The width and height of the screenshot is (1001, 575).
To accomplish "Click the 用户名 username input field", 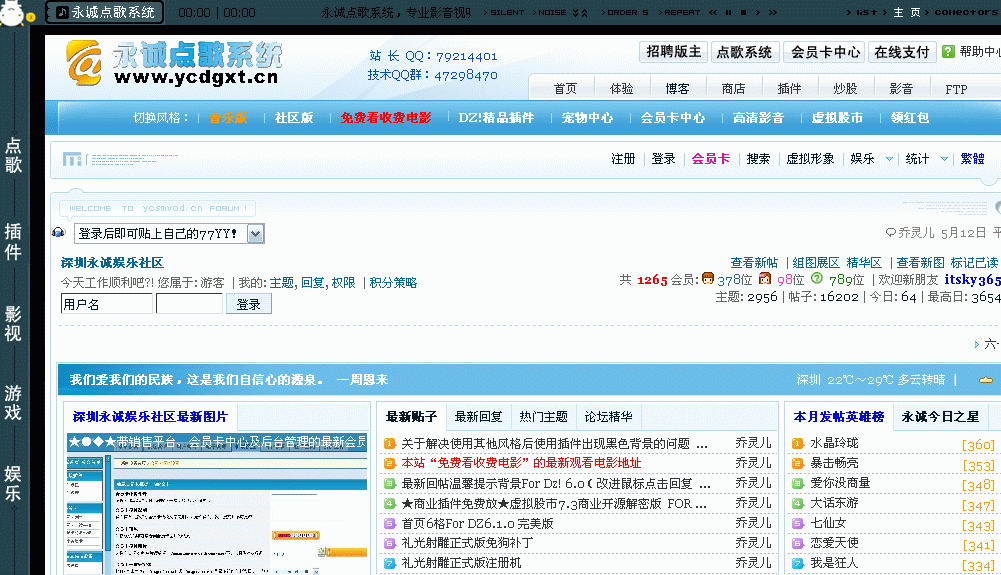I will point(106,304).
